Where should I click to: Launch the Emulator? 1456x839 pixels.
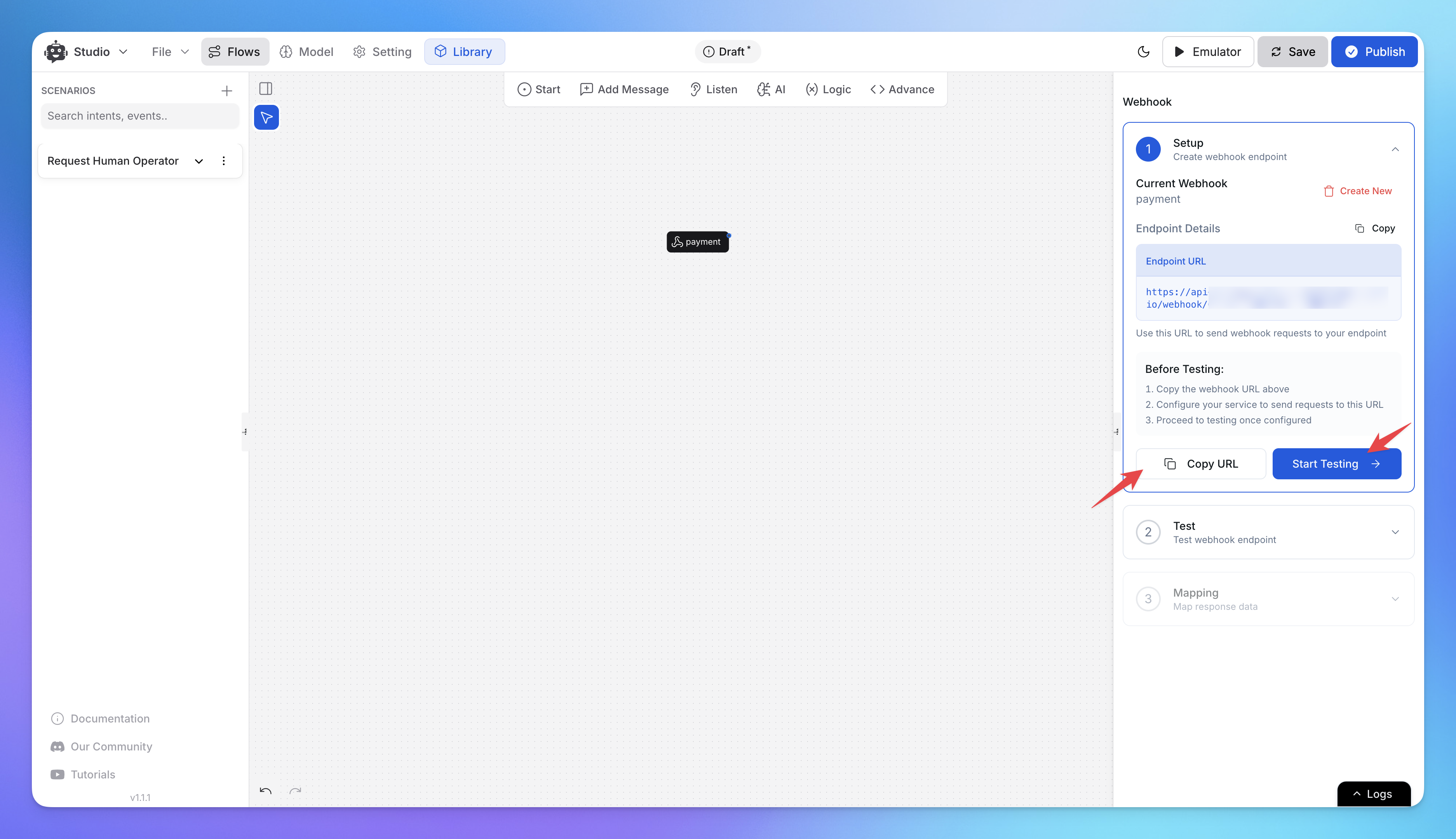(x=1208, y=52)
